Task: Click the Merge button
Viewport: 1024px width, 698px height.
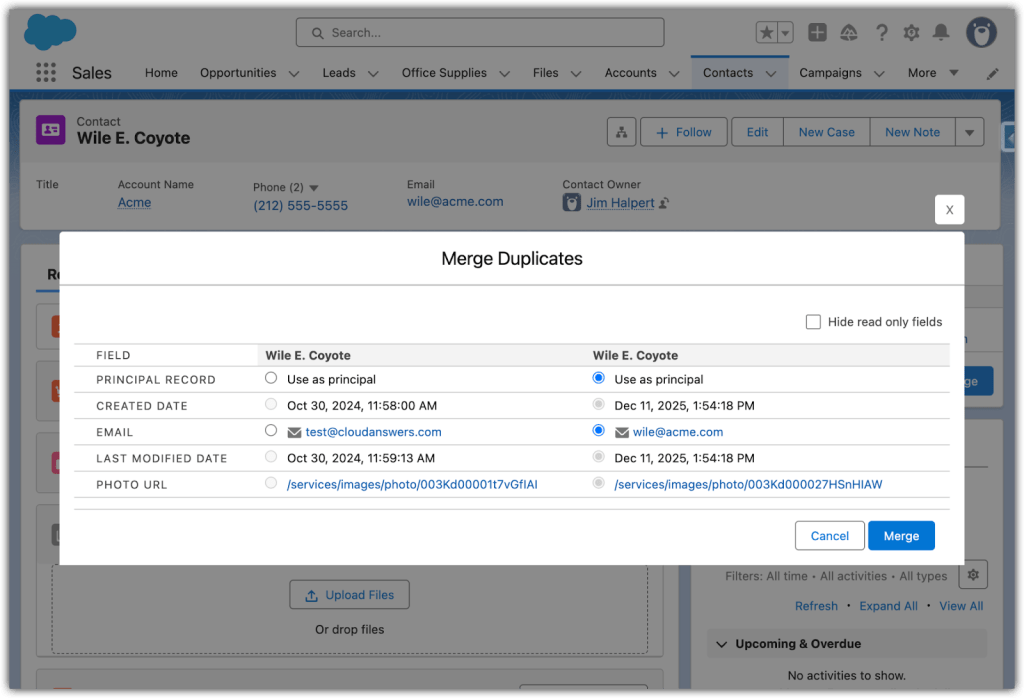Action: [900, 536]
